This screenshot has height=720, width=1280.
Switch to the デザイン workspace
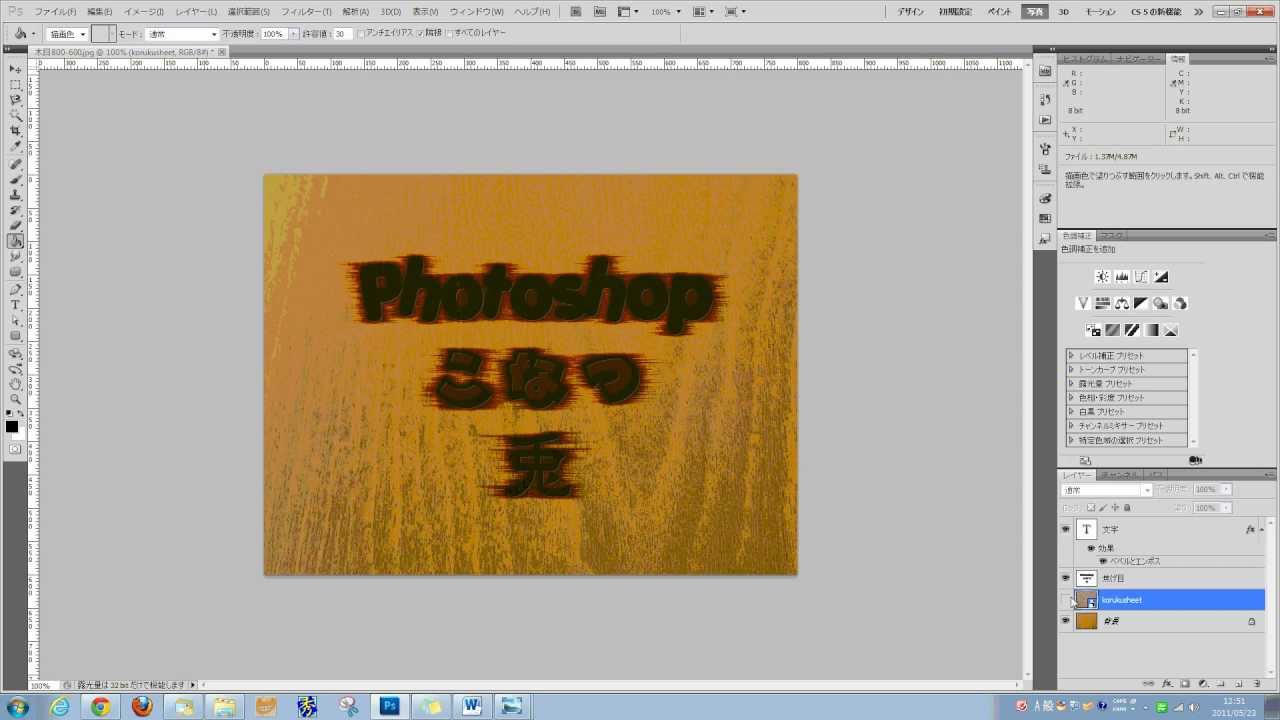[x=911, y=12]
